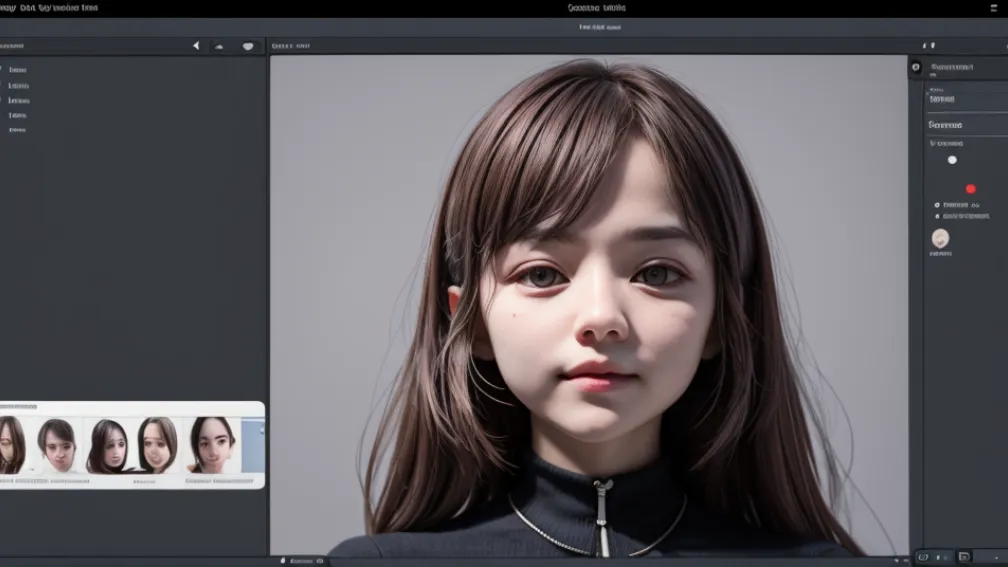Screen dimensions: 1008x567
Task: Select the thumbnail of the face wearing glasses
Action: coord(12,445)
